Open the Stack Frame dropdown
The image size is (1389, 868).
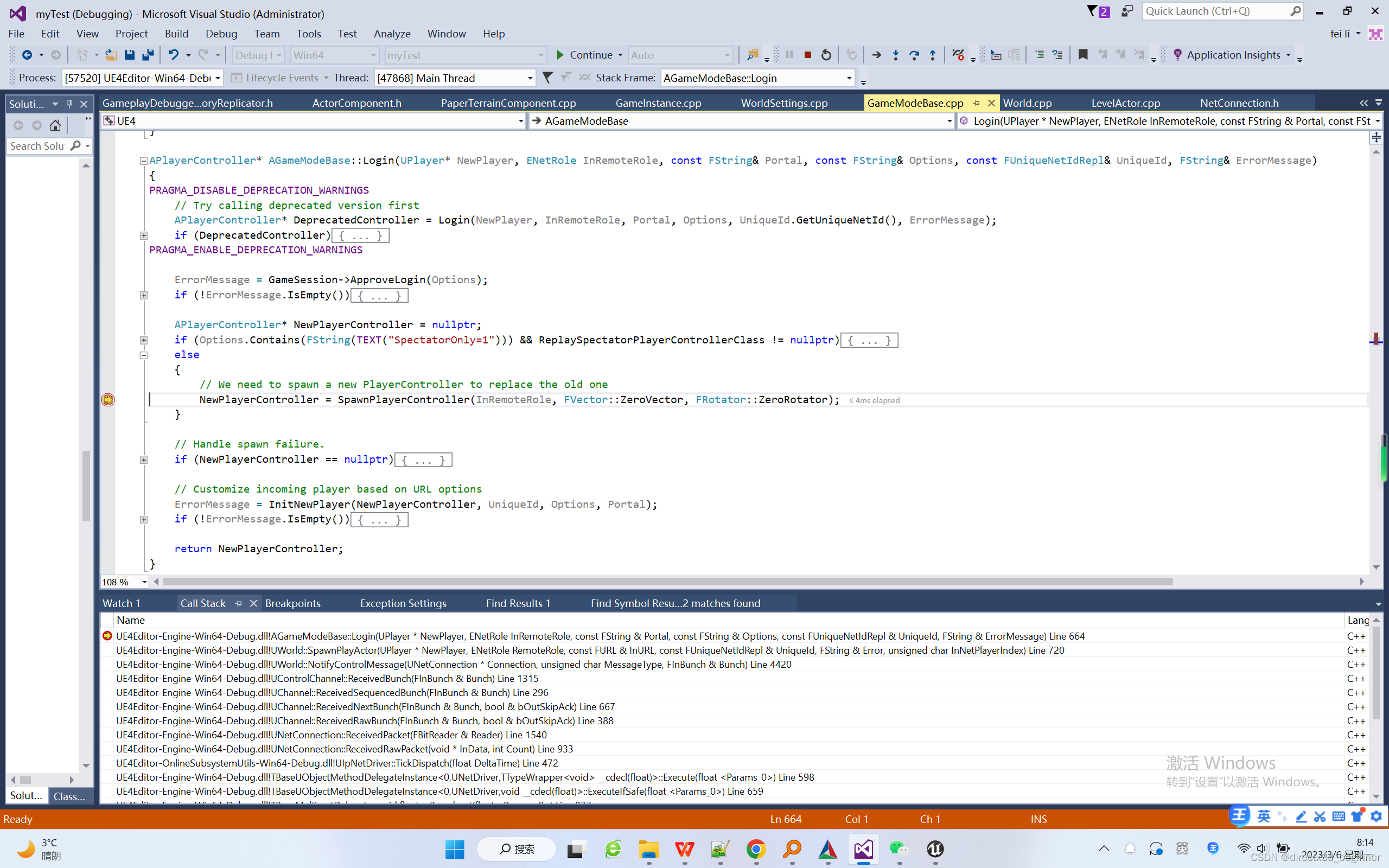[849, 78]
